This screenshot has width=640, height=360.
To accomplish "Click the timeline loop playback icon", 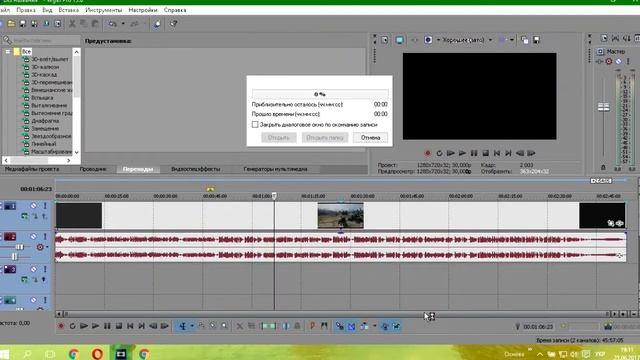I will 72,326.
